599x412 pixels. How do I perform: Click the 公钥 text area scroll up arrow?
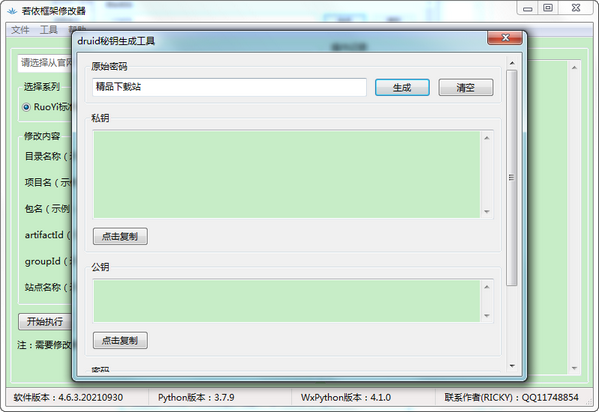[x=487, y=287]
